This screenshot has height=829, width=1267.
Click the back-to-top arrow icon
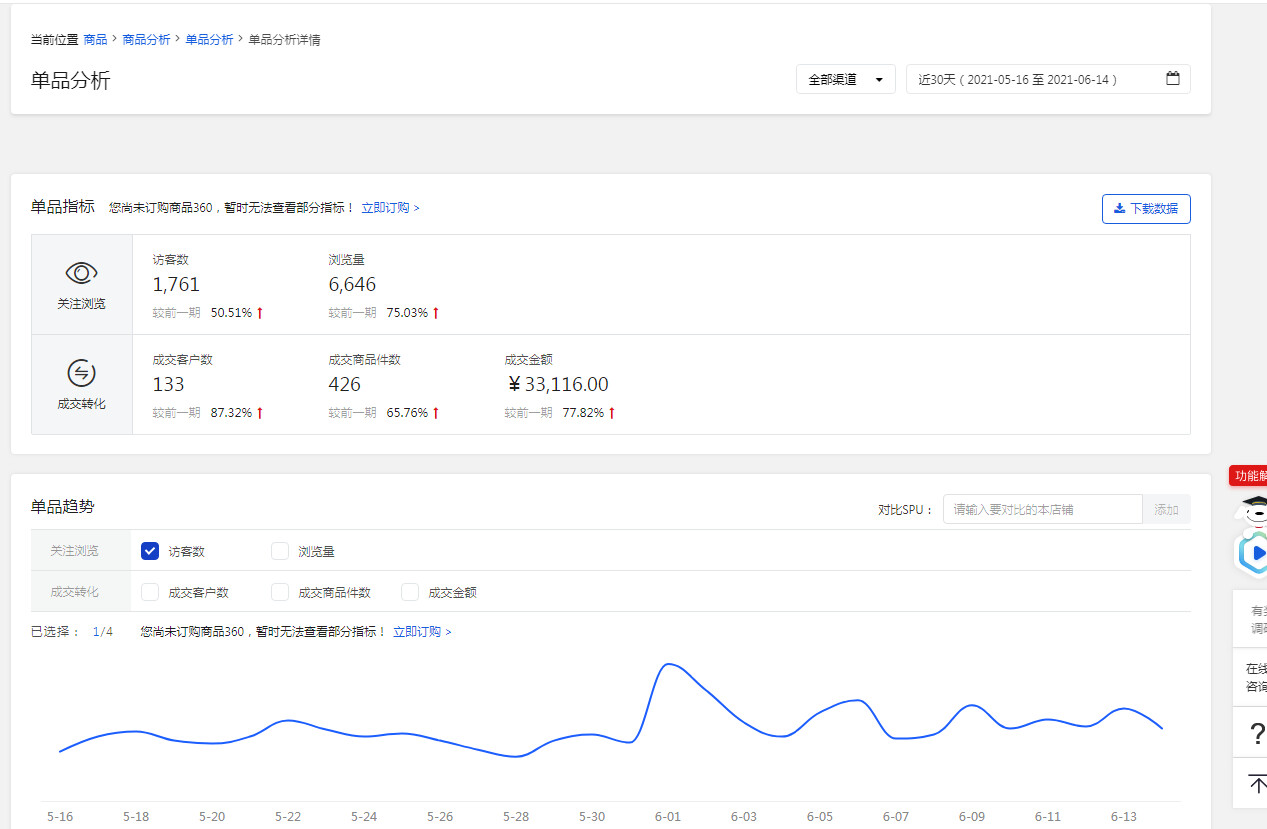[x=1257, y=784]
